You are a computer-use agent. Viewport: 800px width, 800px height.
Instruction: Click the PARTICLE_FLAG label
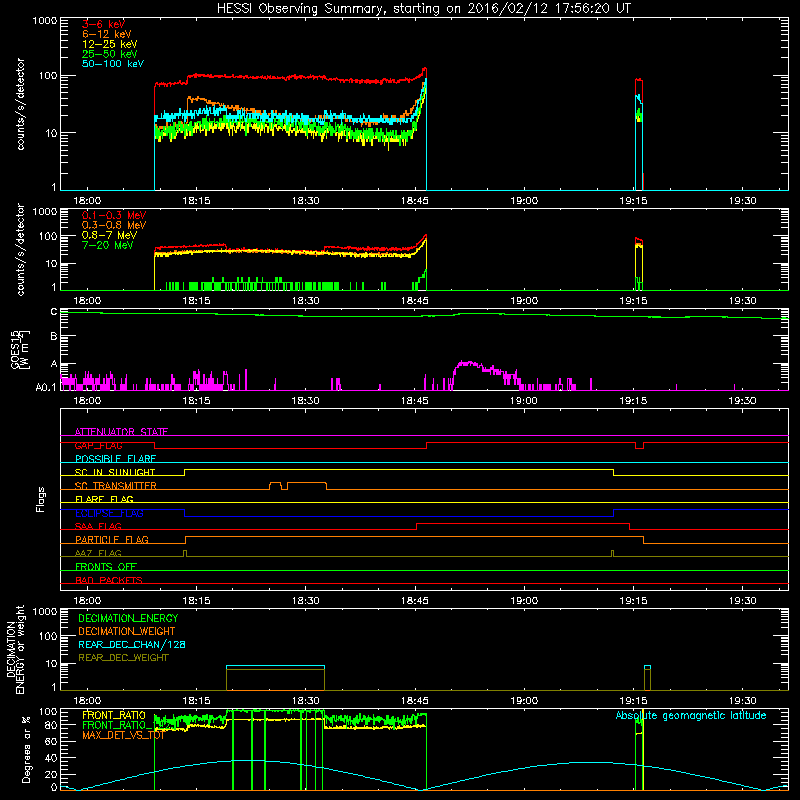[x=112, y=540]
